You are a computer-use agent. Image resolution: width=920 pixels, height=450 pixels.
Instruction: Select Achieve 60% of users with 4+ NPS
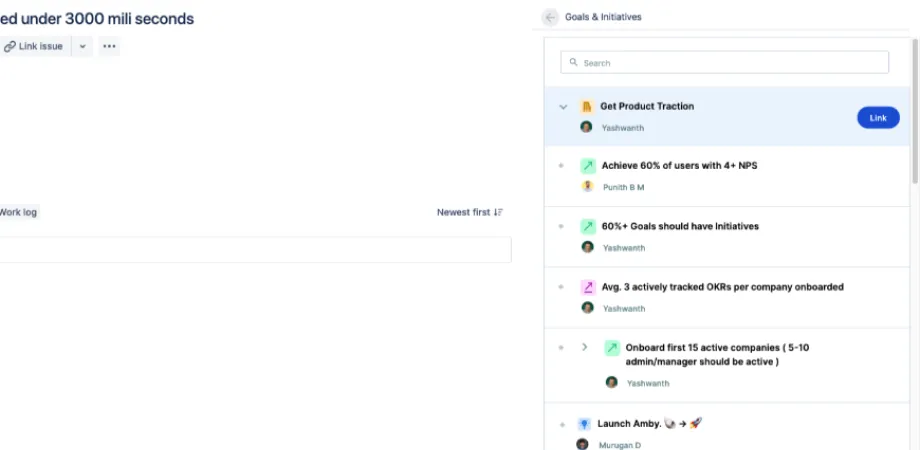tap(679, 165)
